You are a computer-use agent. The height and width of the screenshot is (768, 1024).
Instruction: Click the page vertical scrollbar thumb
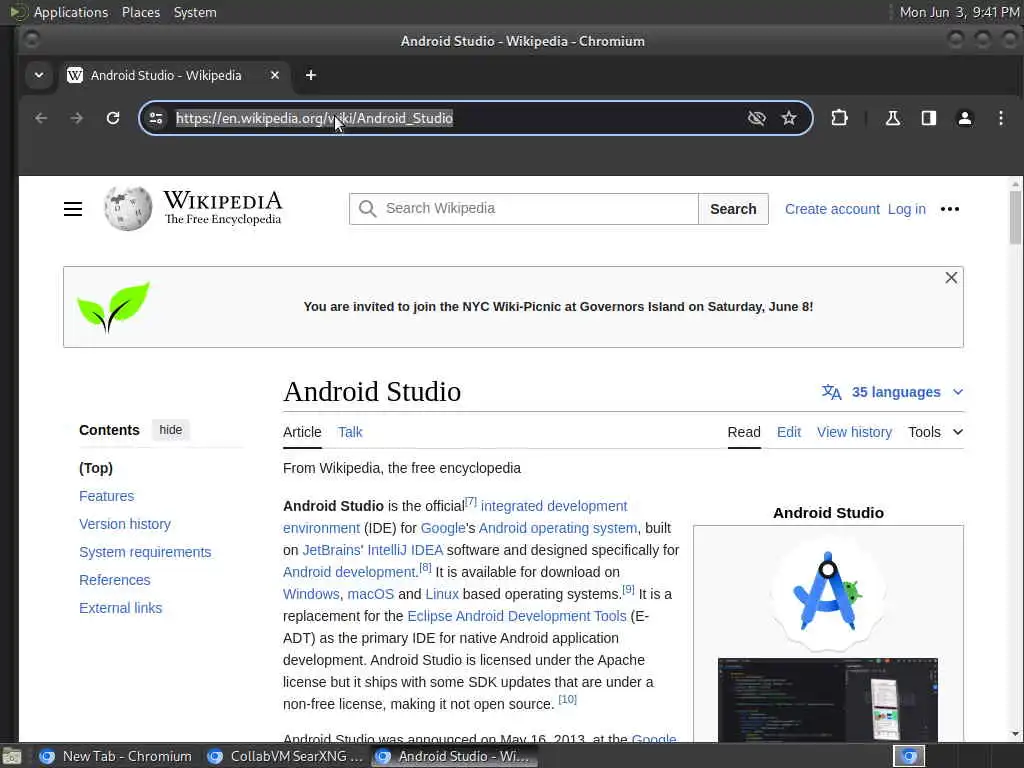[1015, 217]
